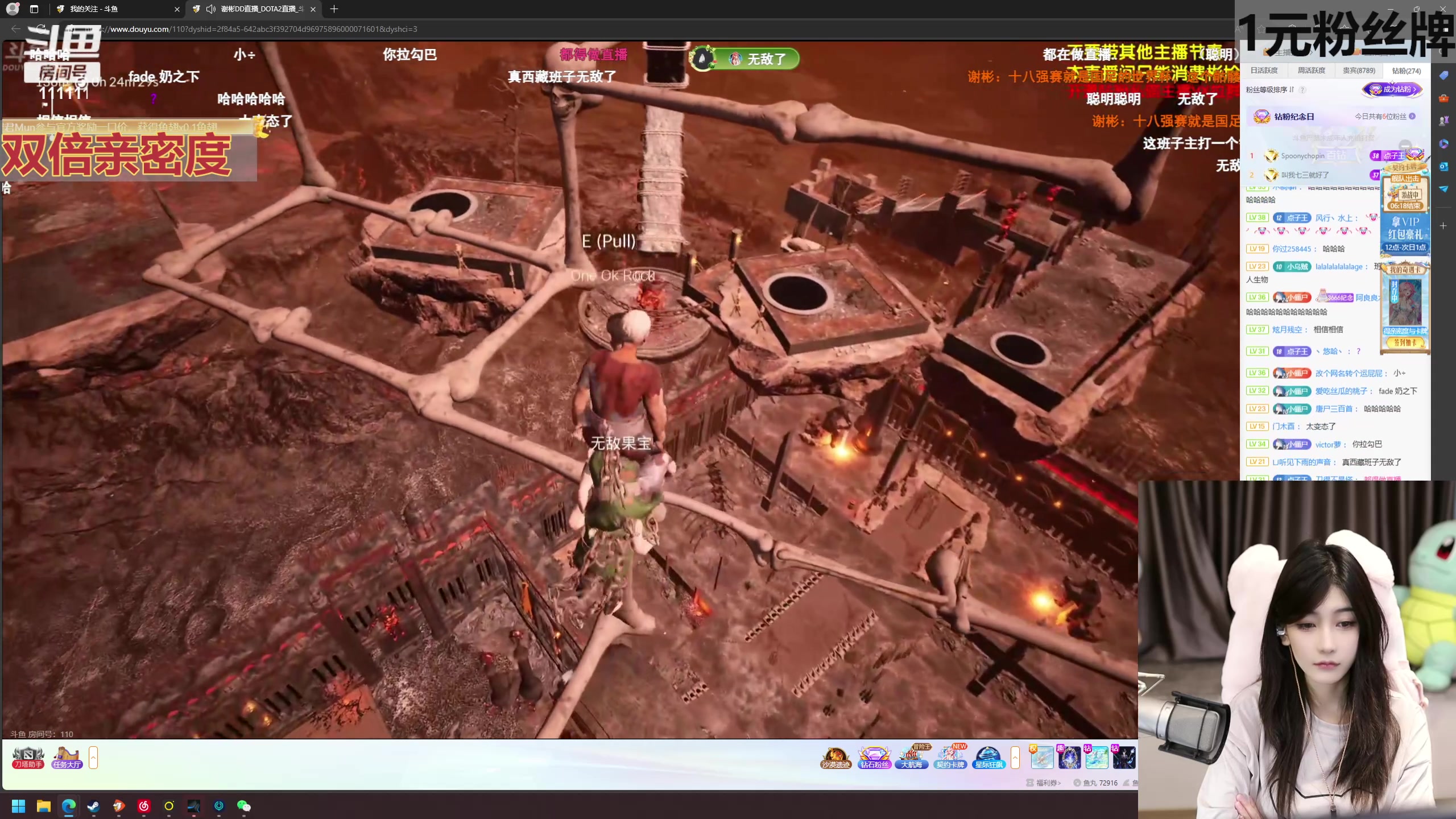
Task: Expand the right activity list chevron
Action: pyautogui.click(x=1015, y=757)
